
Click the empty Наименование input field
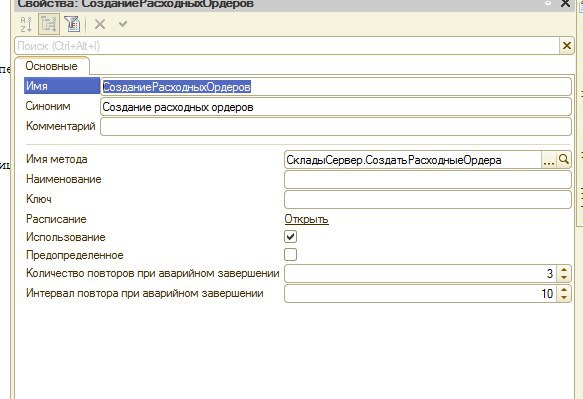(x=428, y=180)
